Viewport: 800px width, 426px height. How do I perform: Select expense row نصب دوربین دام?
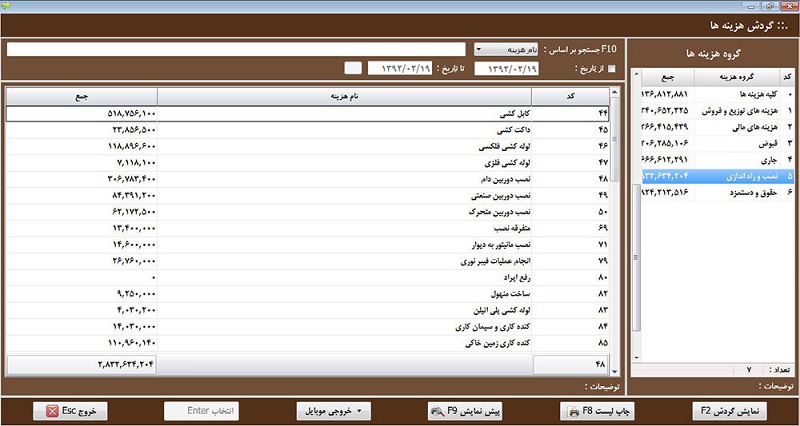coord(308,179)
